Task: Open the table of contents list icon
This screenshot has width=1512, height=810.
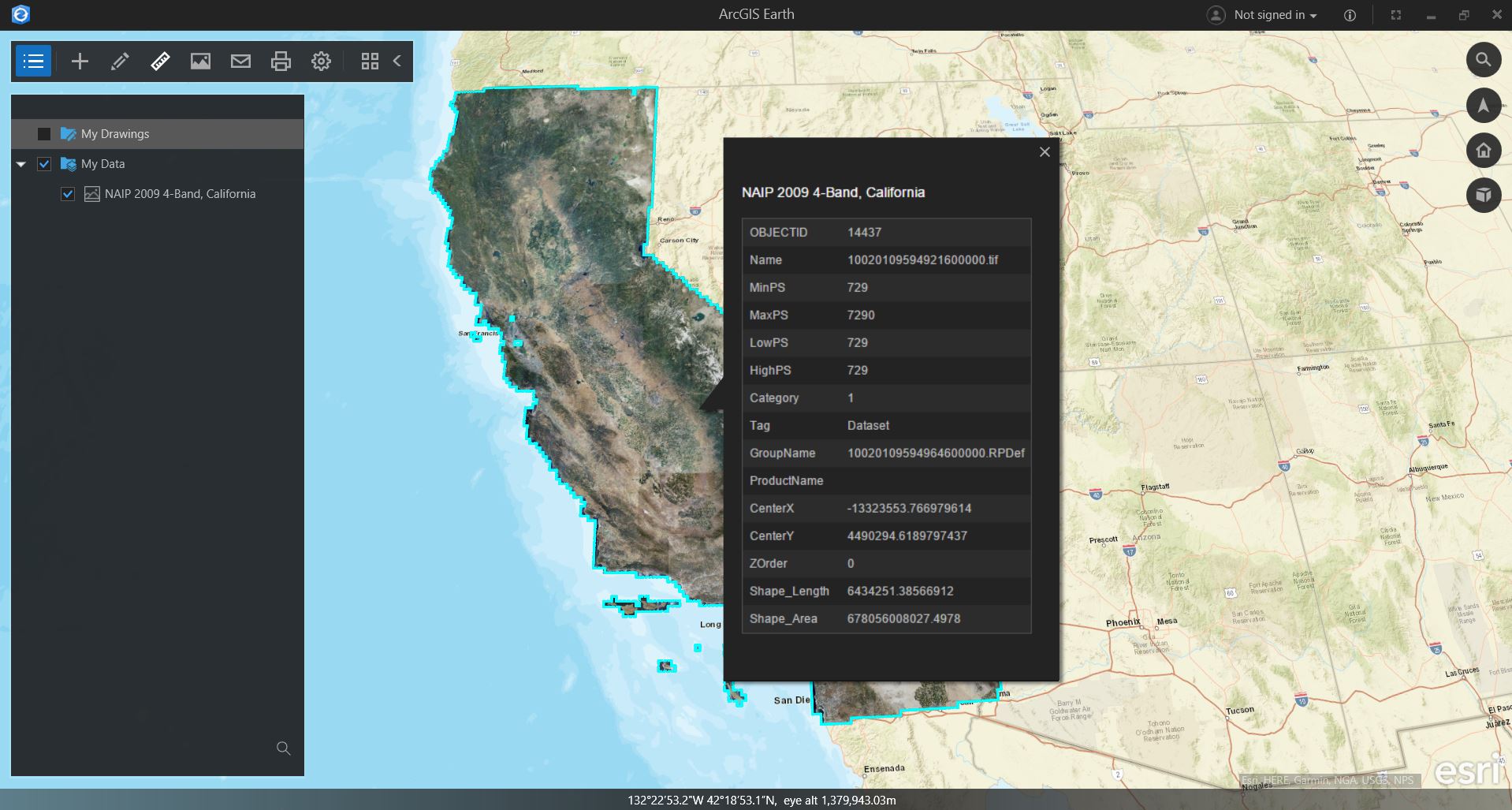Action: pos(33,61)
